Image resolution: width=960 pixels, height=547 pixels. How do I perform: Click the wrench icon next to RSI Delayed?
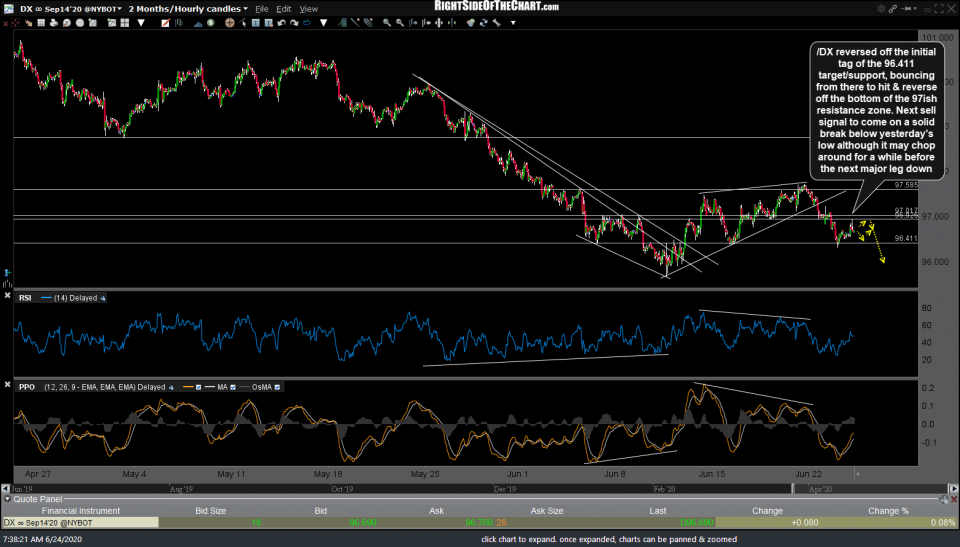[101, 297]
